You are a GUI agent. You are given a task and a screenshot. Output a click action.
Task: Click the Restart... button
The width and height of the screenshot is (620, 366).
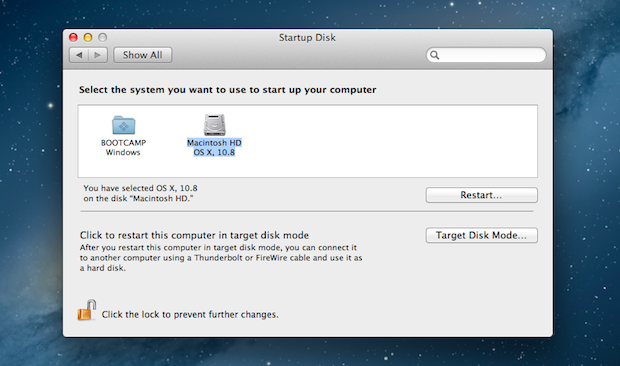coord(481,195)
